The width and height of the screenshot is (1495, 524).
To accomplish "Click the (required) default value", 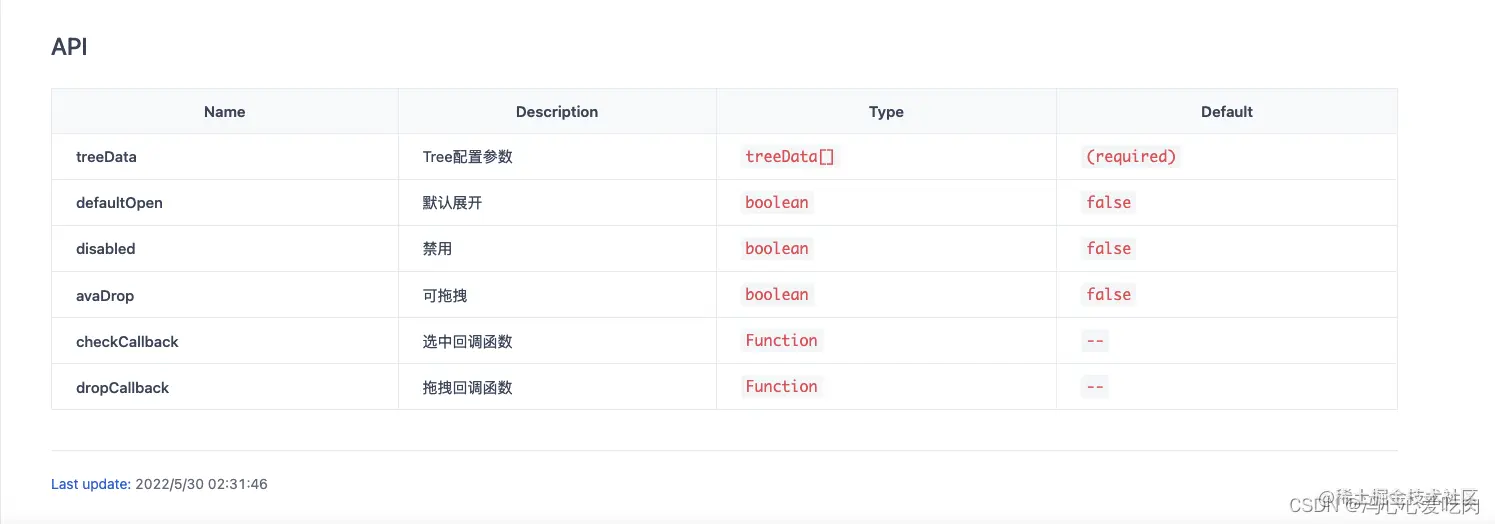I will point(1131,157).
